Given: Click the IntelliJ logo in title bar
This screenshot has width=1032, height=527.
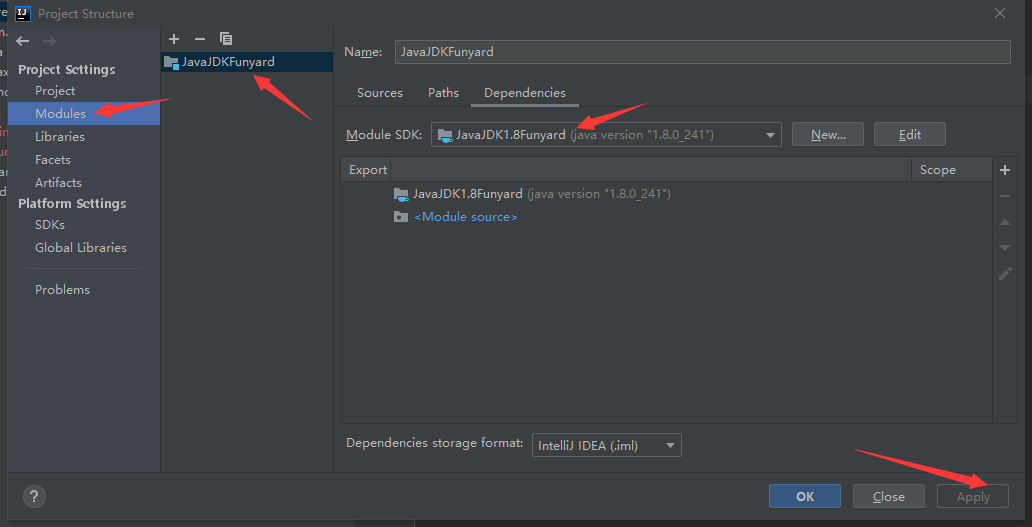Looking at the screenshot, I should click(23, 13).
